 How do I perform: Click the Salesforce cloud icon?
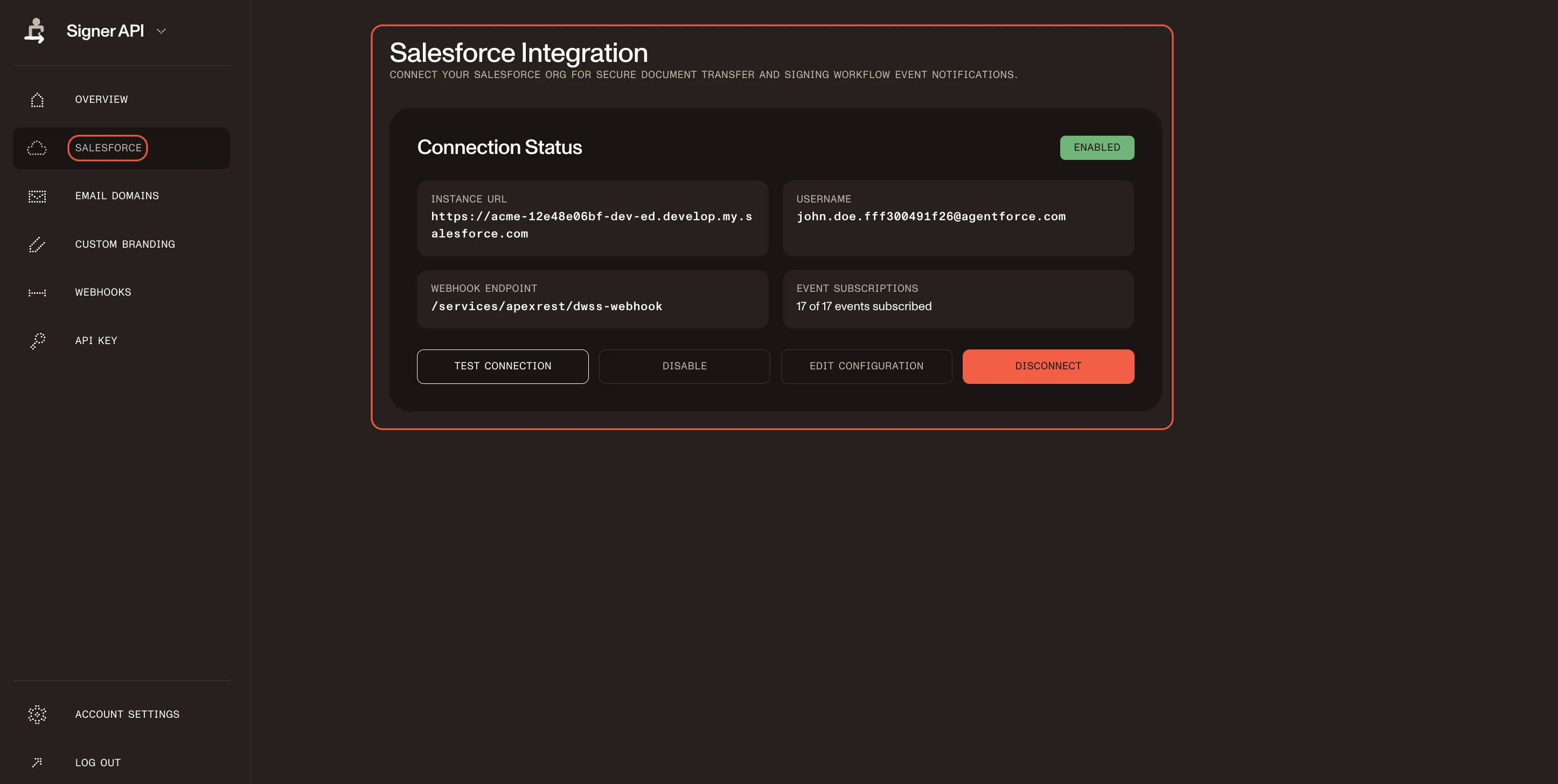click(37, 148)
